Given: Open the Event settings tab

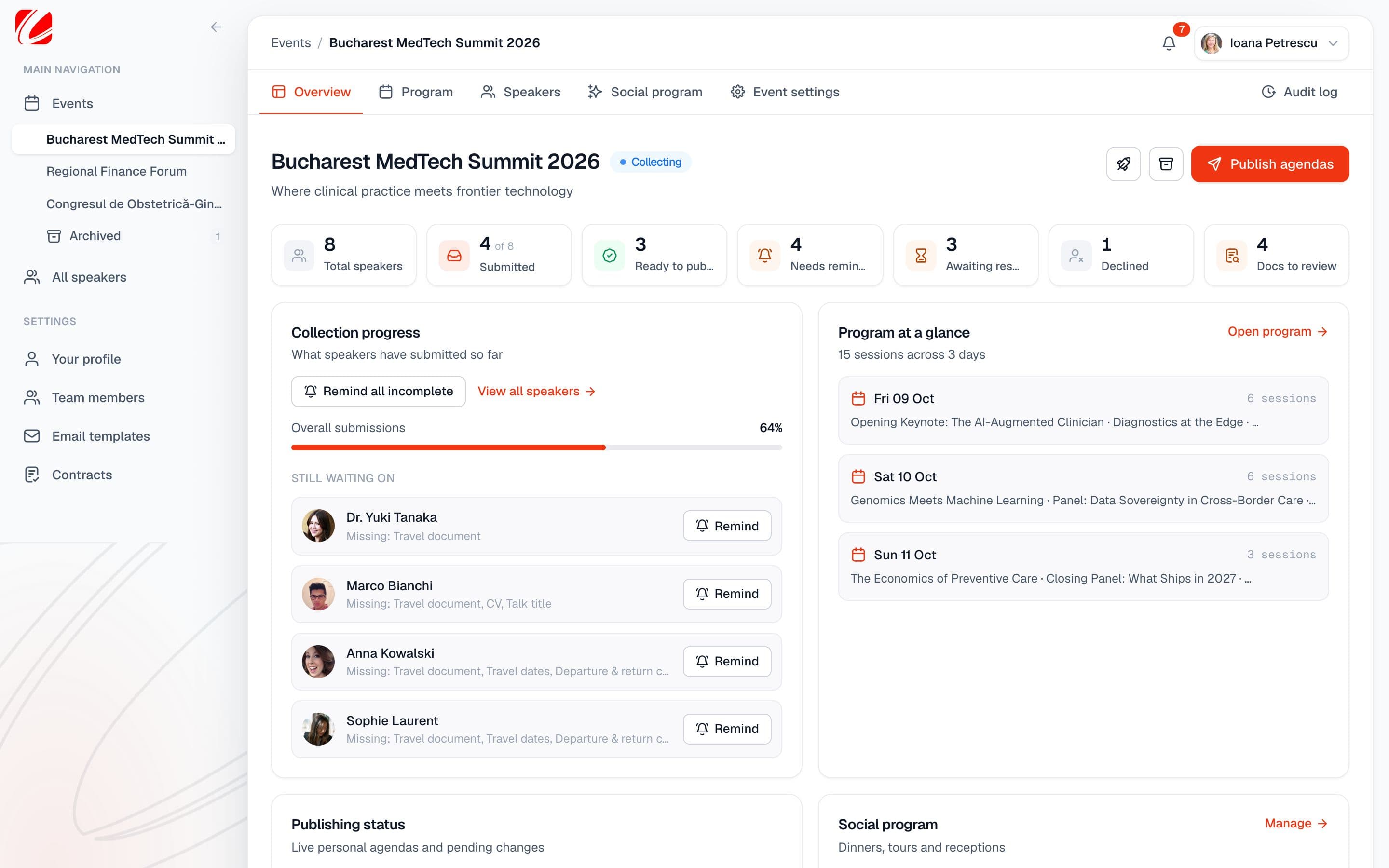Looking at the screenshot, I should click(785, 92).
